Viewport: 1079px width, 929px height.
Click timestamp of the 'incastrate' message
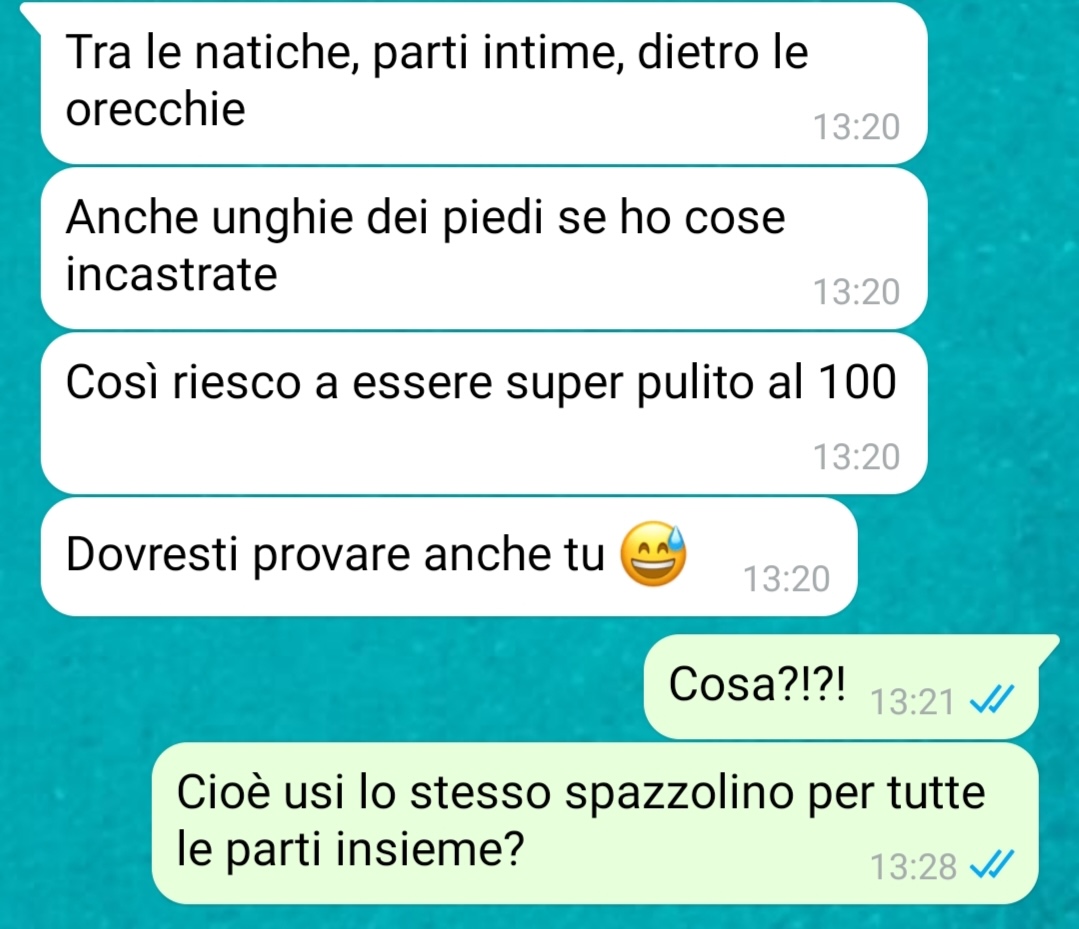point(857,292)
